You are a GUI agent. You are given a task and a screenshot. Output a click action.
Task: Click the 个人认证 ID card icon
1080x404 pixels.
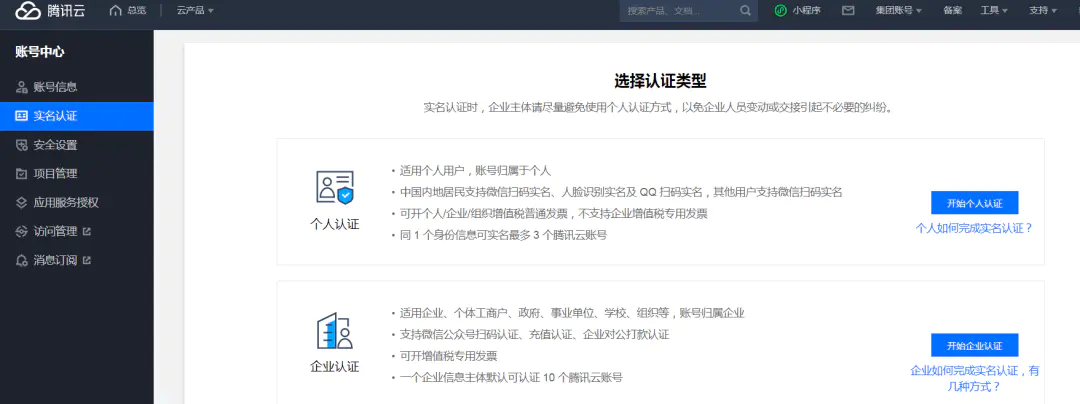point(335,187)
